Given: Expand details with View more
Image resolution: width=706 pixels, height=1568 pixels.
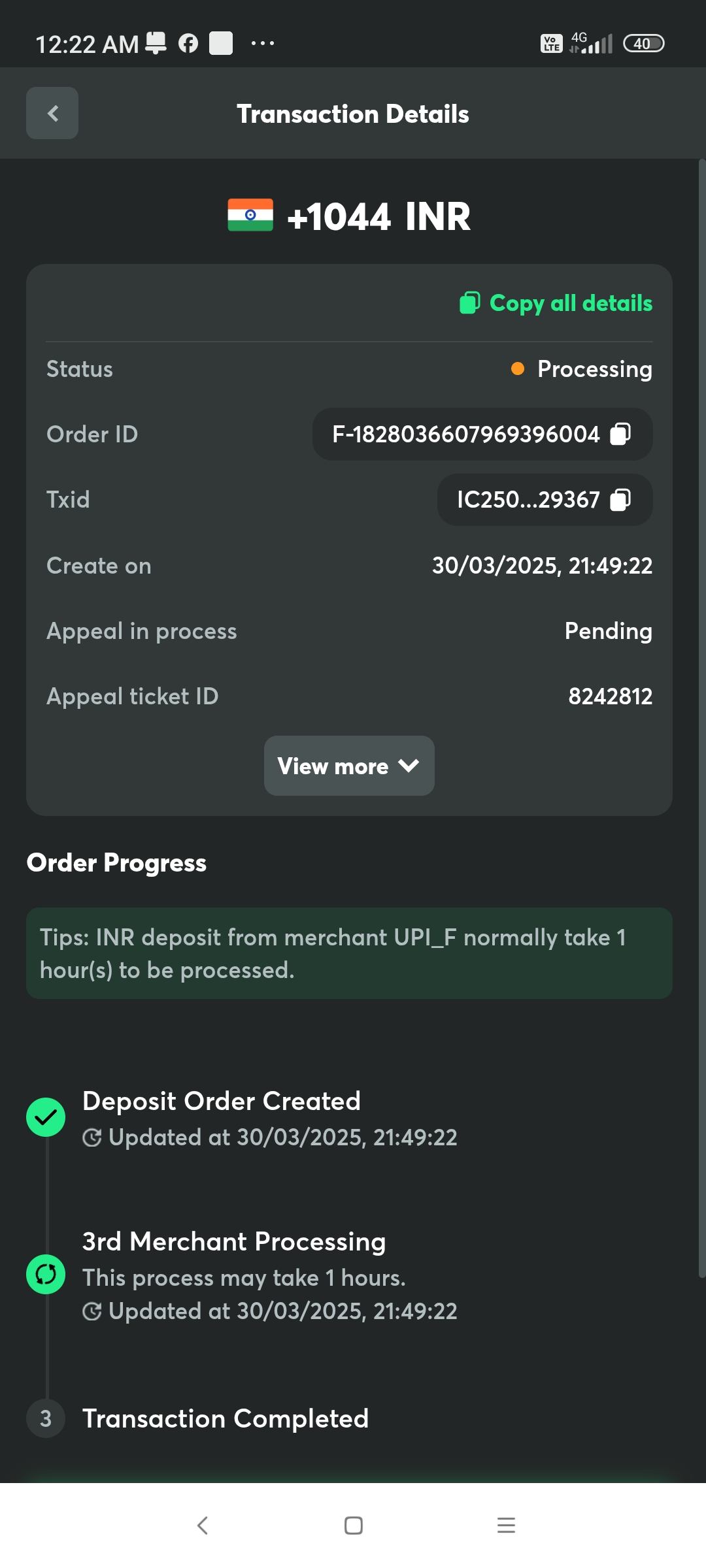Looking at the screenshot, I should [333, 766].
